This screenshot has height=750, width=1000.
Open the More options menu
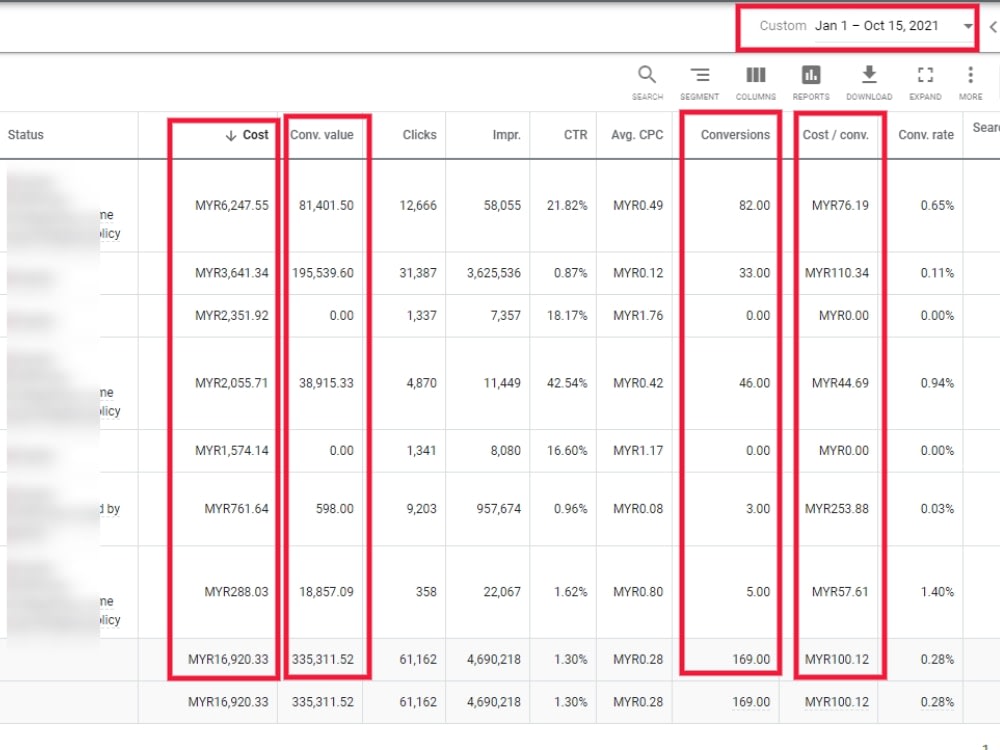click(970, 75)
